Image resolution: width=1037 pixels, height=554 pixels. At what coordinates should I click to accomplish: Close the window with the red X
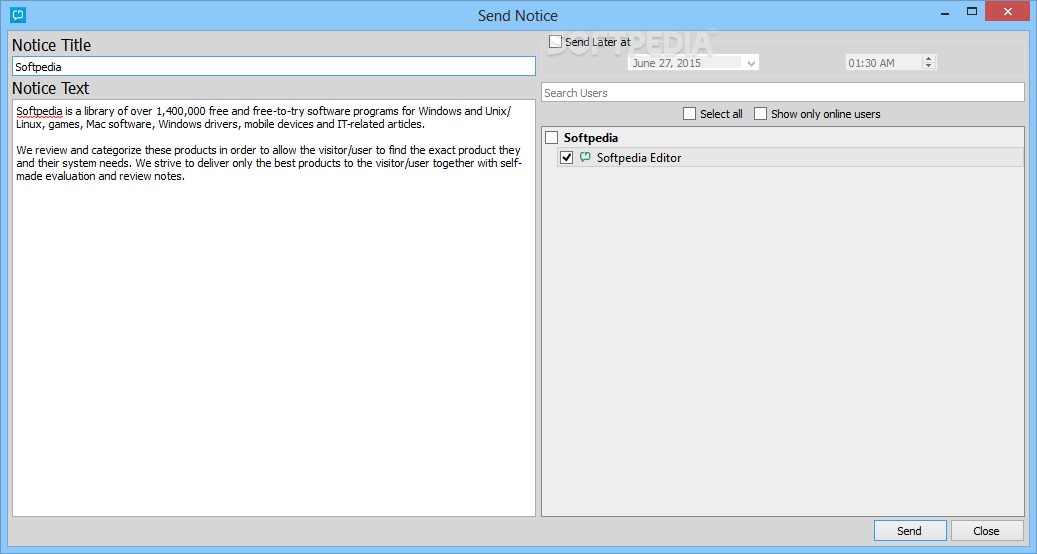coord(1008,11)
